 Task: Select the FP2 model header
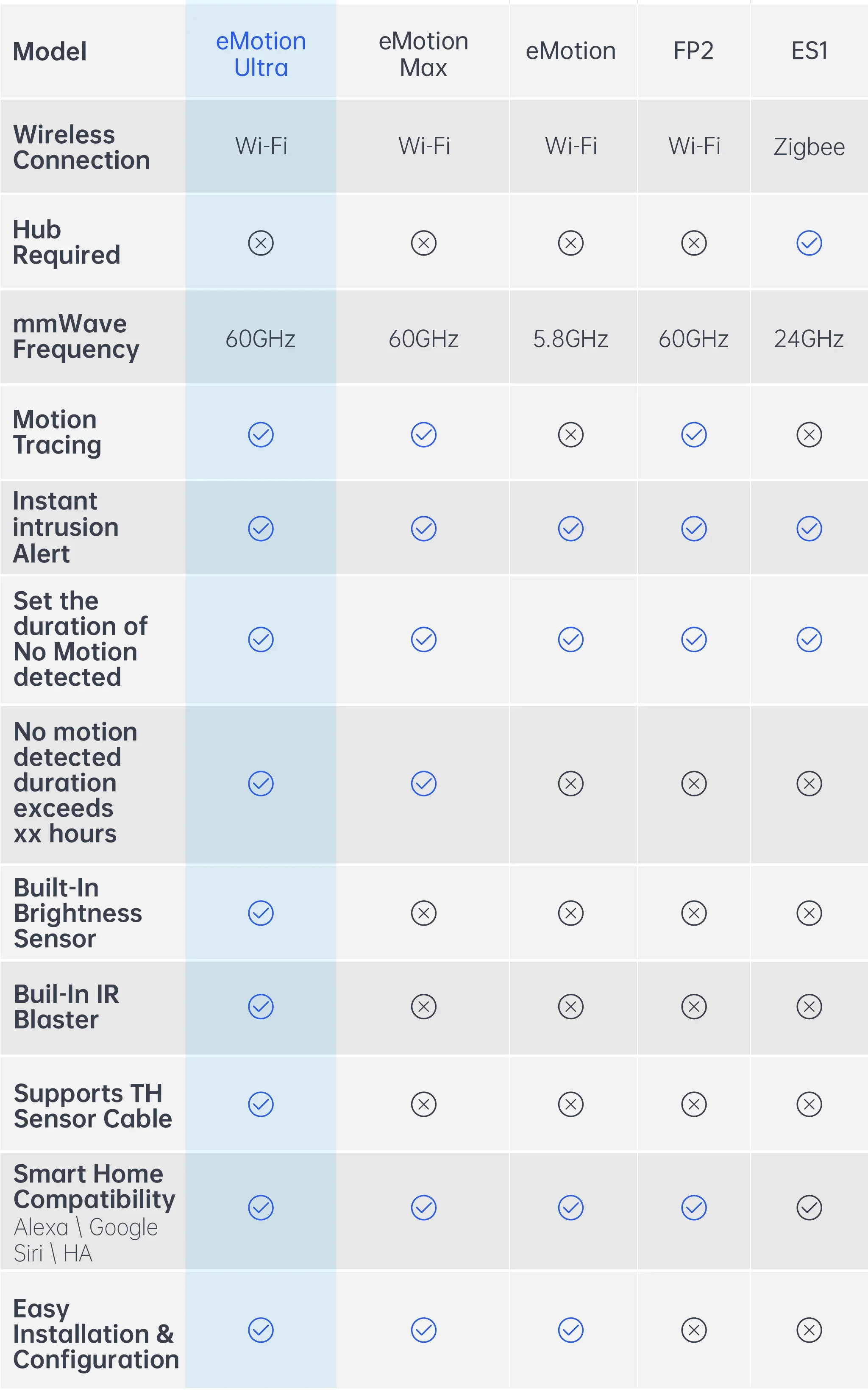pyautogui.click(x=693, y=51)
